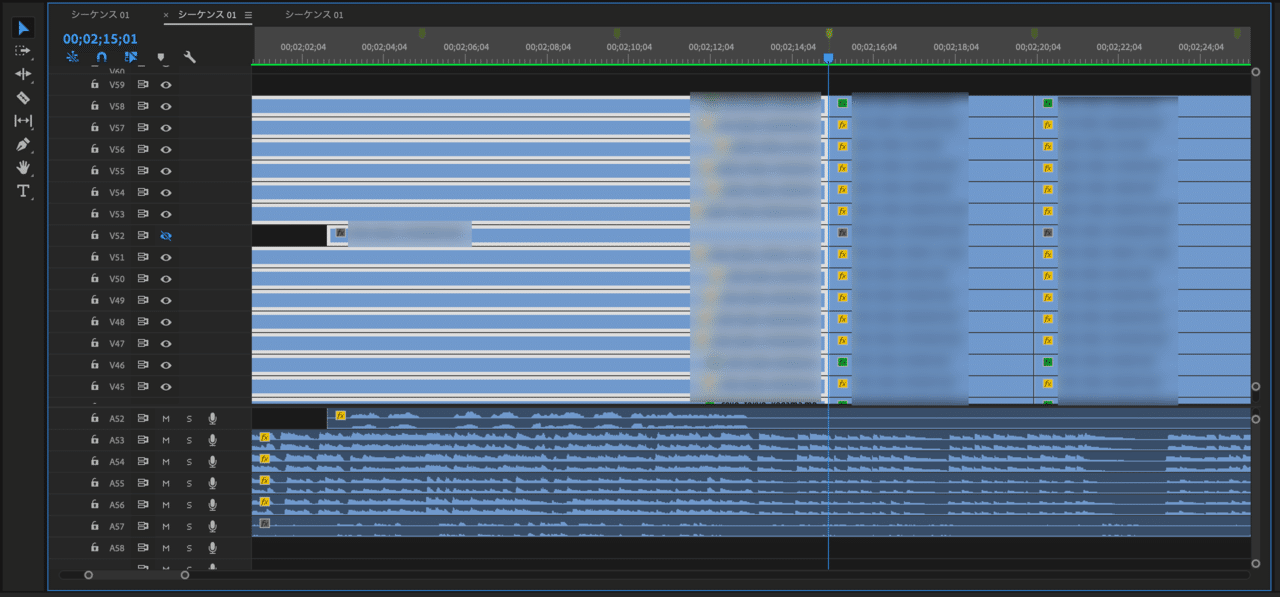Screen dimensions: 1280x597
Task: Select track header label A55
Action: [117, 483]
